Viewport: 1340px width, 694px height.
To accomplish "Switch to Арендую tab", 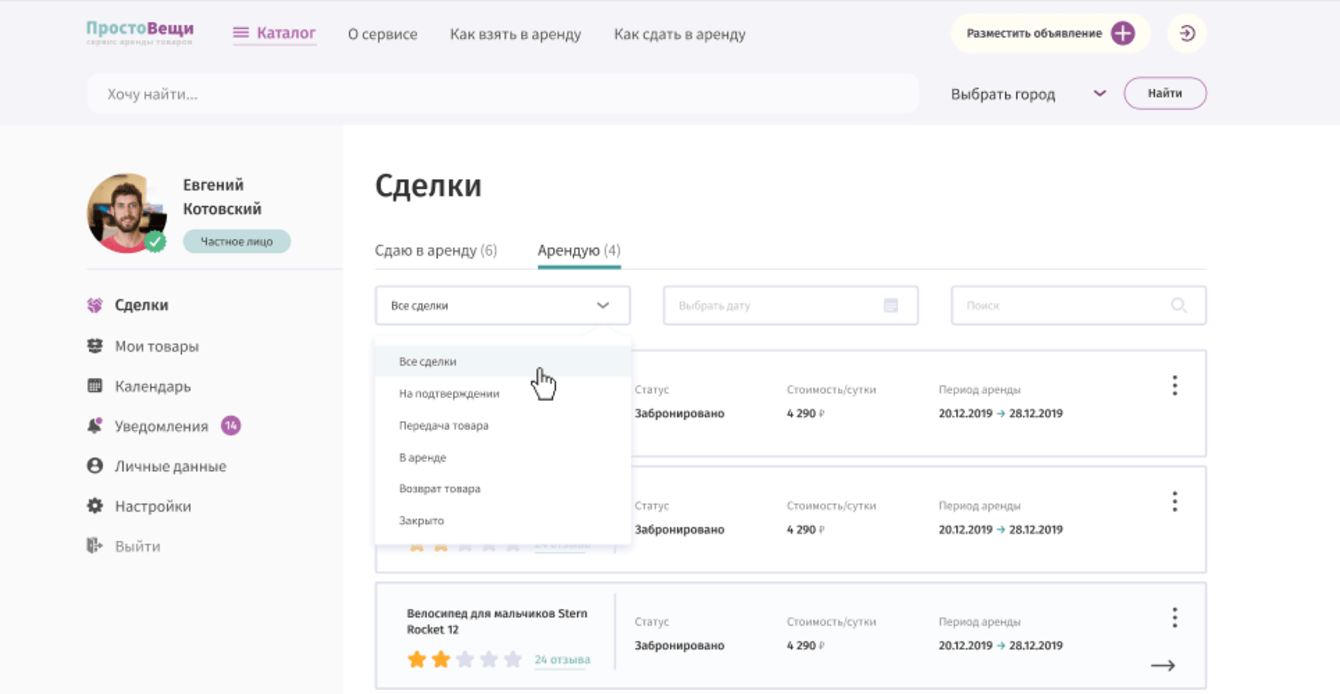I will (x=579, y=250).
